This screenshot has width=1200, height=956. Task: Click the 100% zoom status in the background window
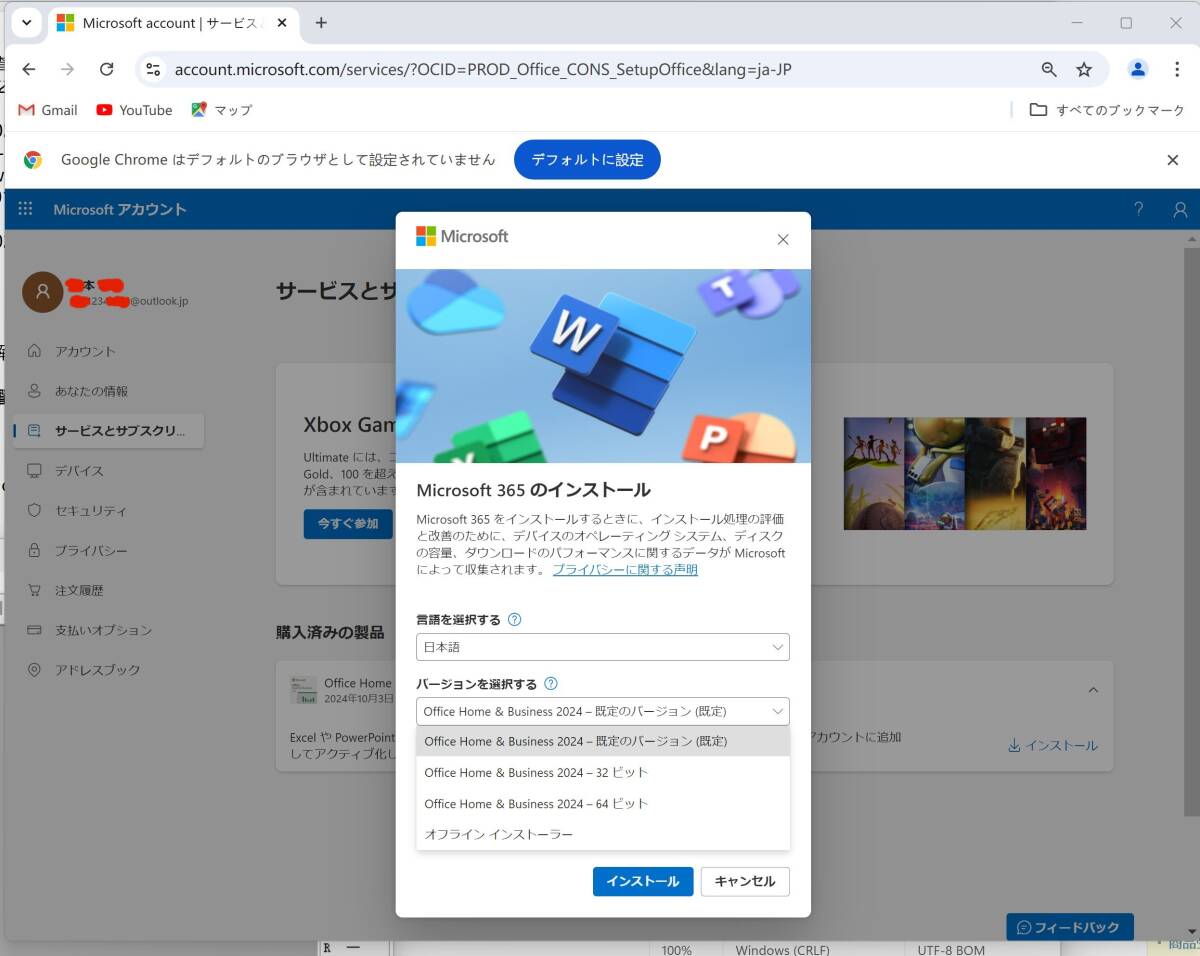(677, 950)
